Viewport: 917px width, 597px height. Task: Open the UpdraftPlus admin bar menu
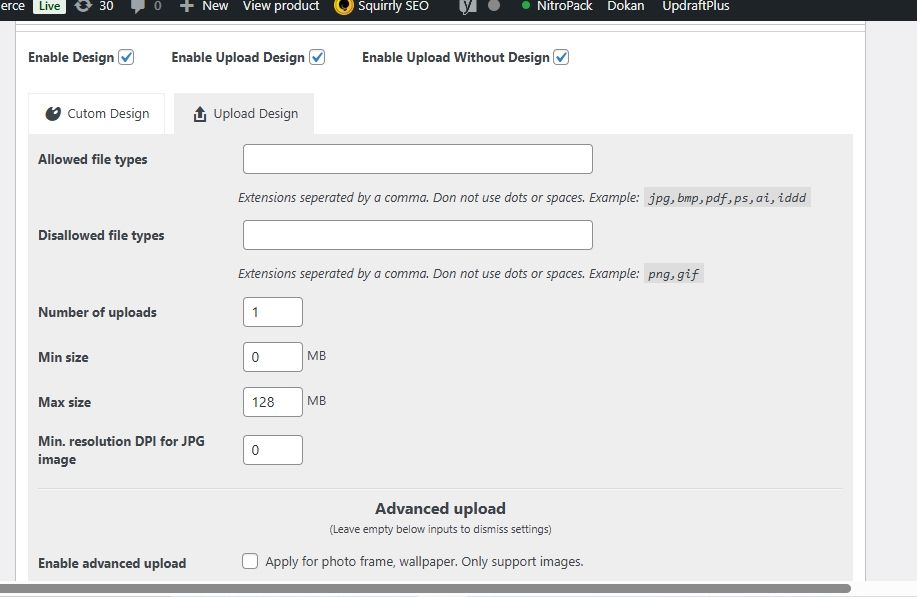[x=695, y=6]
